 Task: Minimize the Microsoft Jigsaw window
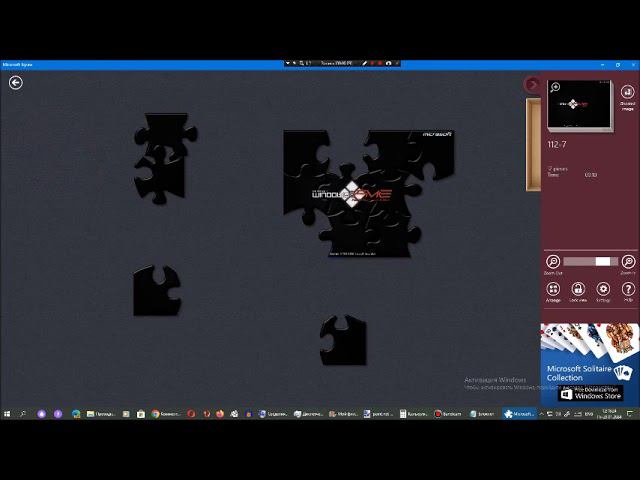coord(602,64)
